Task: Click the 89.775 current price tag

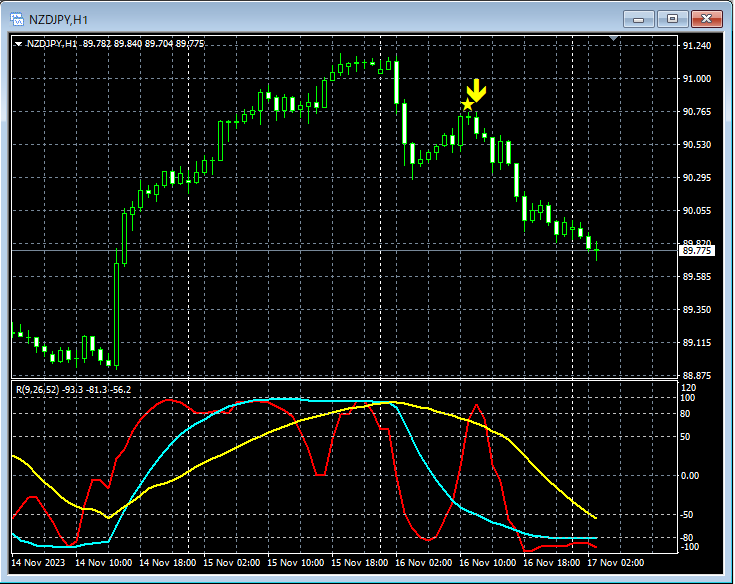Action: point(695,251)
